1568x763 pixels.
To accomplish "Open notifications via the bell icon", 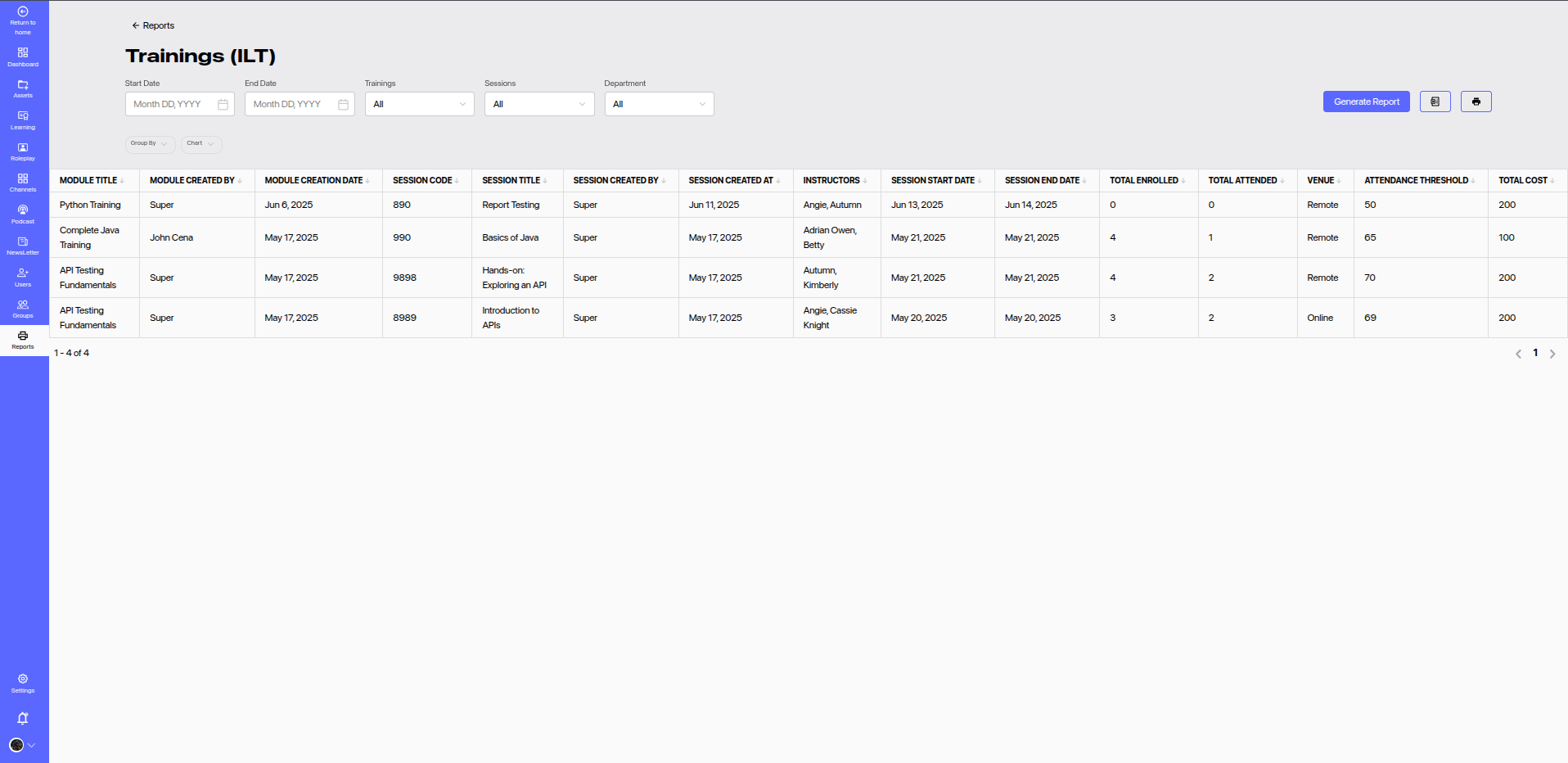I will (x=23, y=718).
